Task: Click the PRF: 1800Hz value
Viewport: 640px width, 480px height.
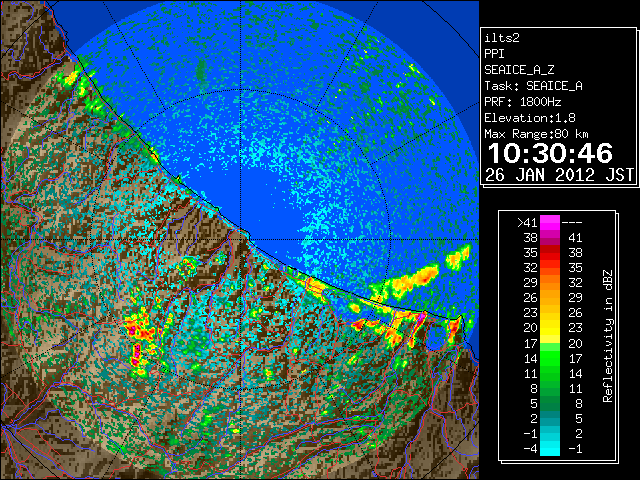Action: pyautogui.click(x=523, y=102)
